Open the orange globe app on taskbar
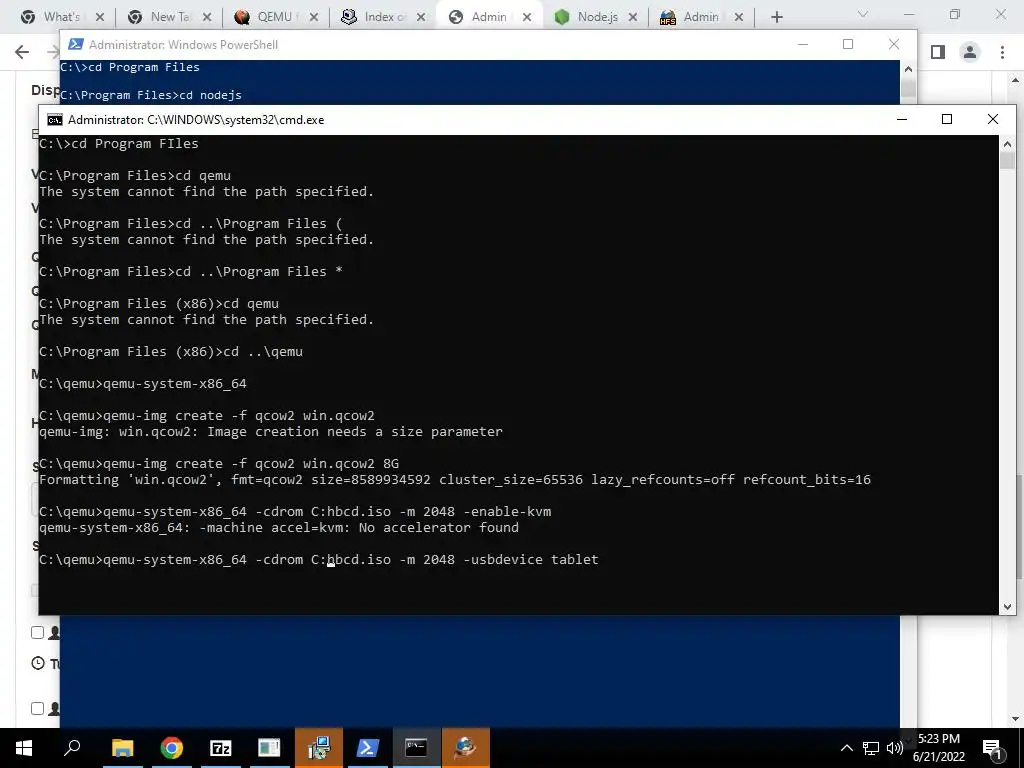Image resolution: width=1024 pixels, height=768 pixels. click(x=466, y=747)
